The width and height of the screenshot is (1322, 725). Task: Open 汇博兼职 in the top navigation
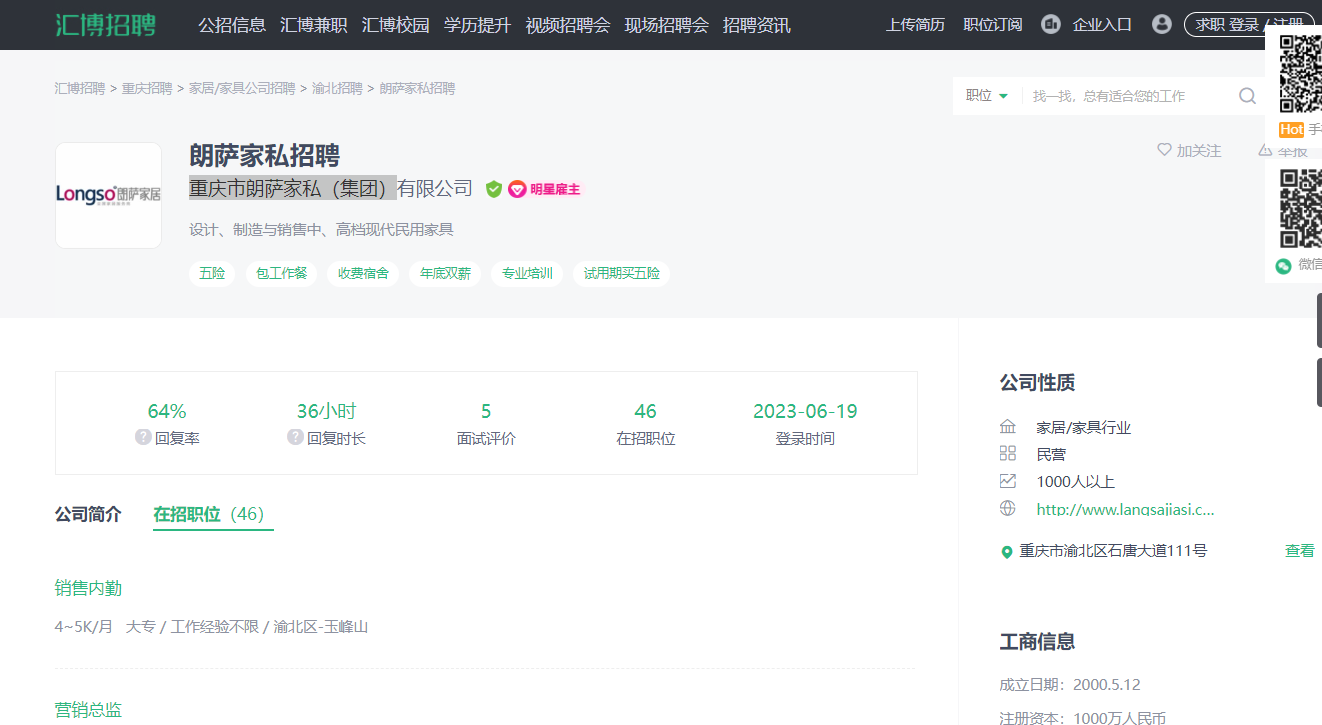(314, 25)
